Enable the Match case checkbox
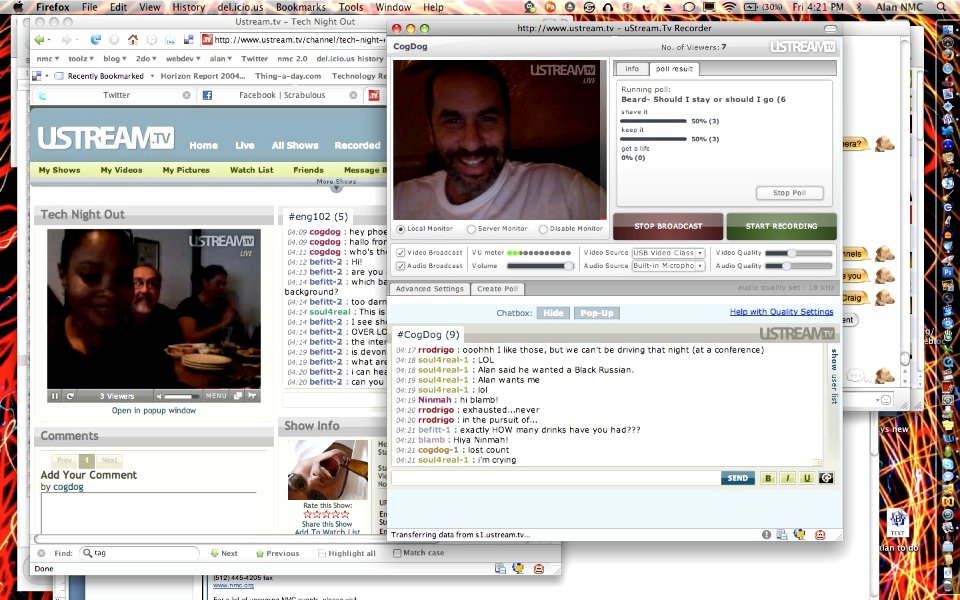The height and width of the screenshot is (600, 960). [x=397, y=553]
